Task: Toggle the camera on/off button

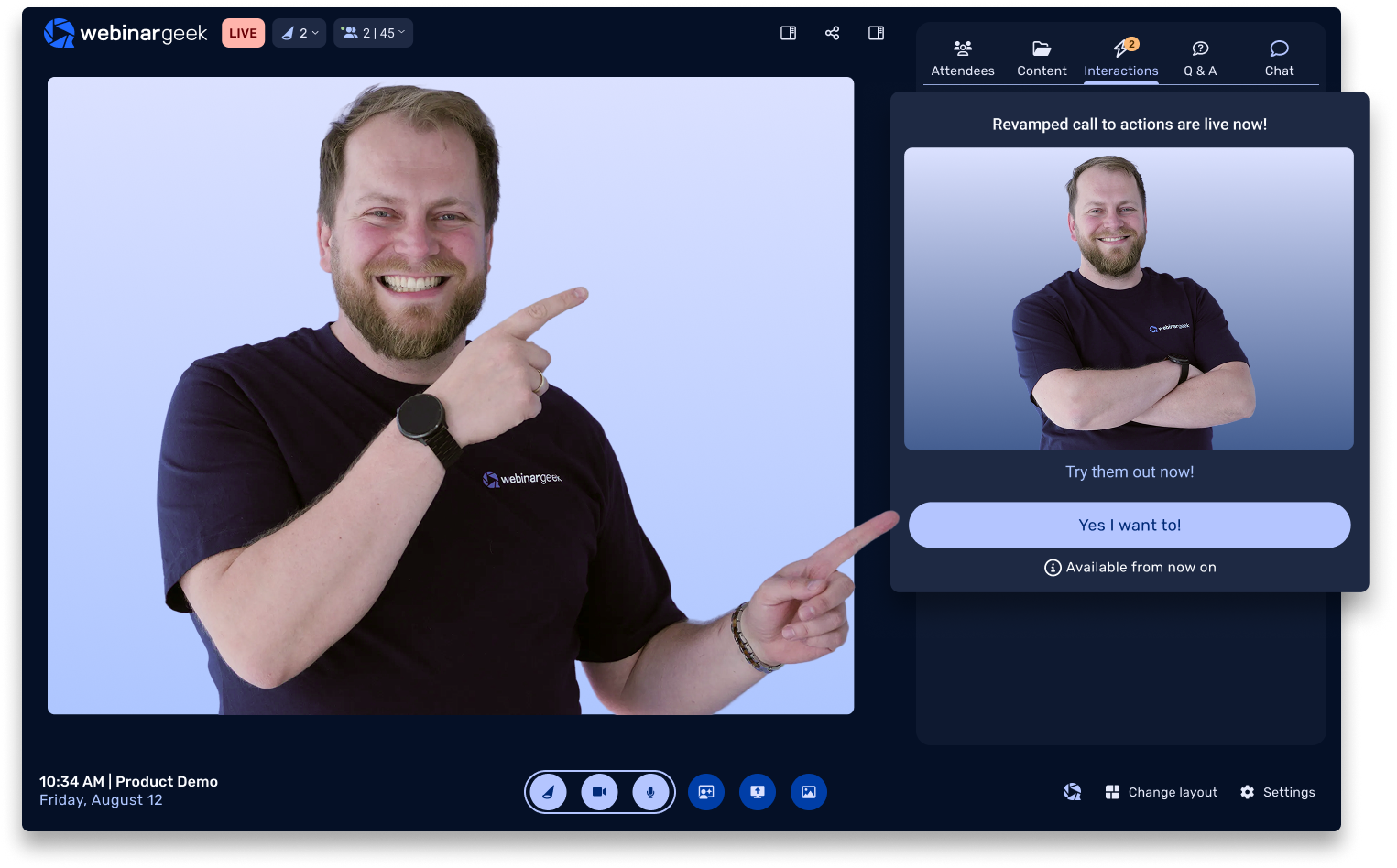Action: pyautogui.click(x=599, y=792)
